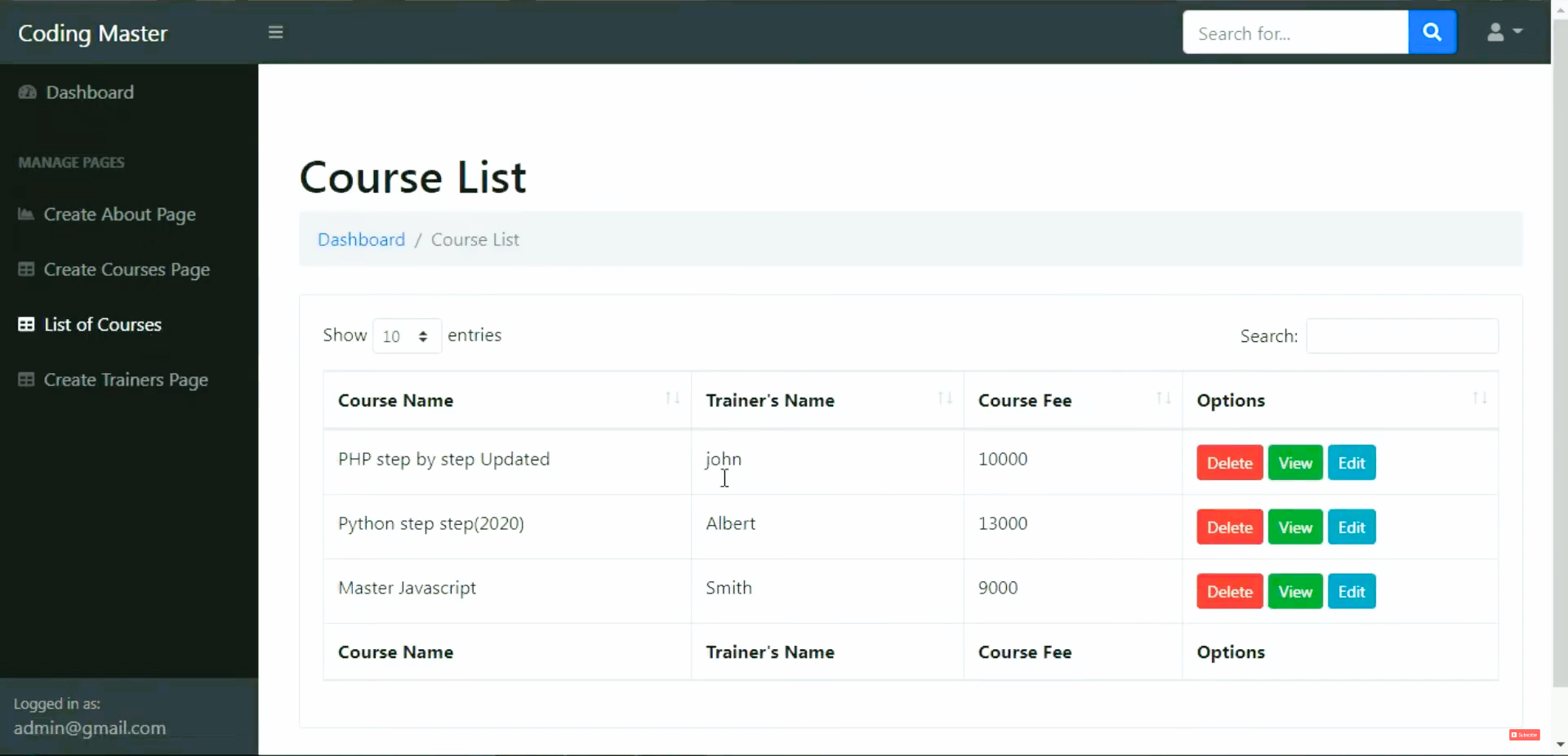The height and width of the screenshot is (756, 1568).
Task: Expand the user menu chevron
Action: click(x=1516, y=33)
